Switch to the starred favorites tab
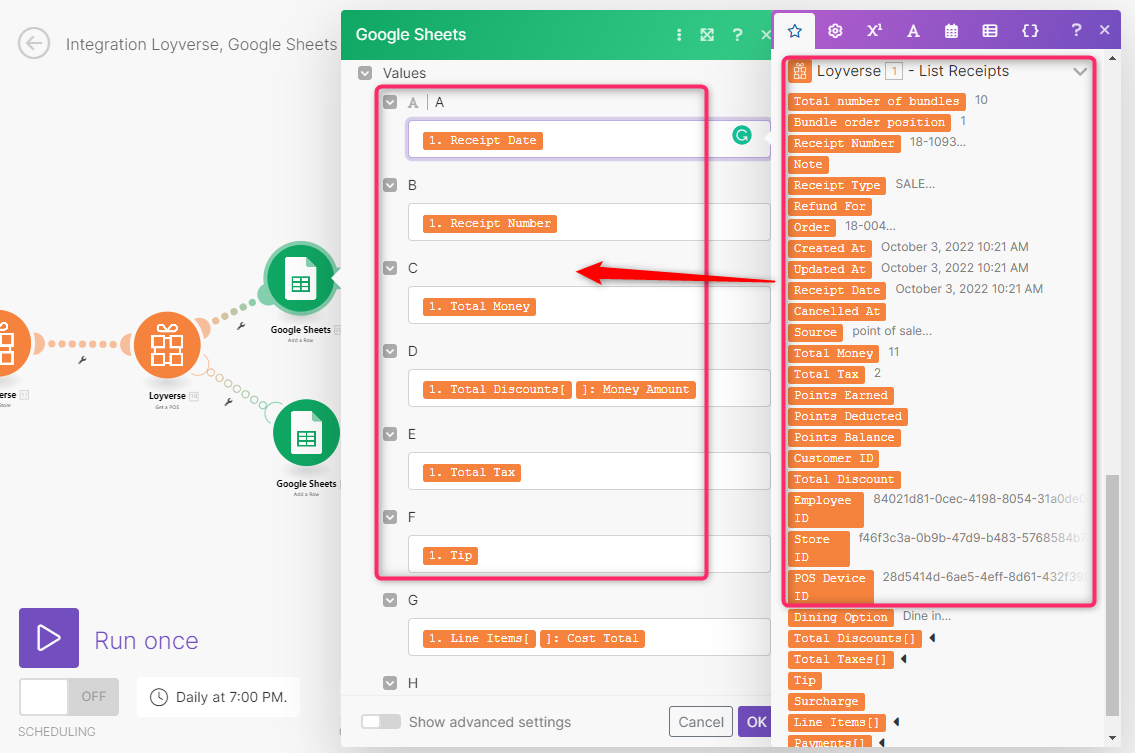Viewport: 1135px width, 753px height. click(795, 31)
